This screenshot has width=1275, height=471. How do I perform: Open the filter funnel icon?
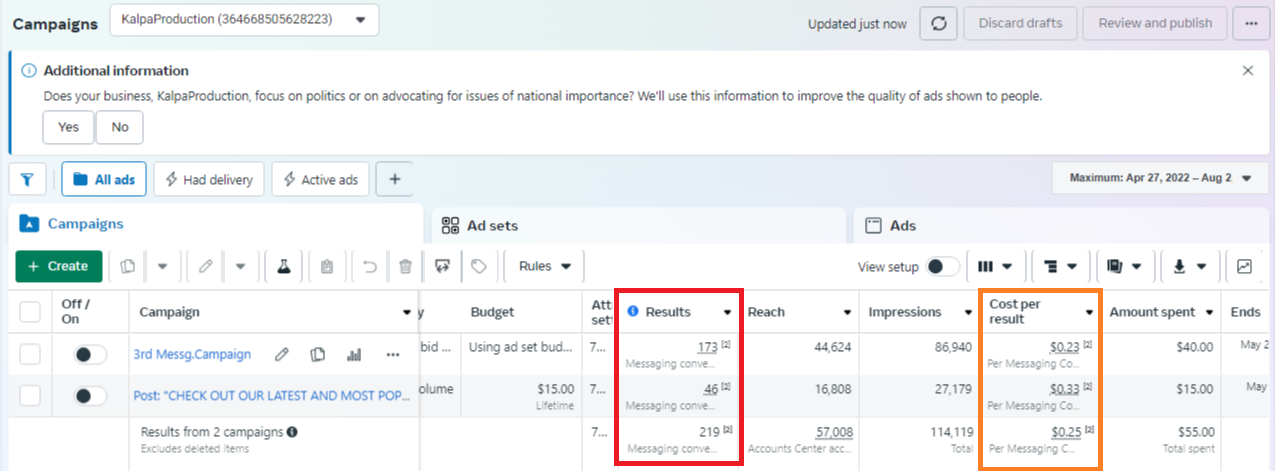(x=27, y=180)
